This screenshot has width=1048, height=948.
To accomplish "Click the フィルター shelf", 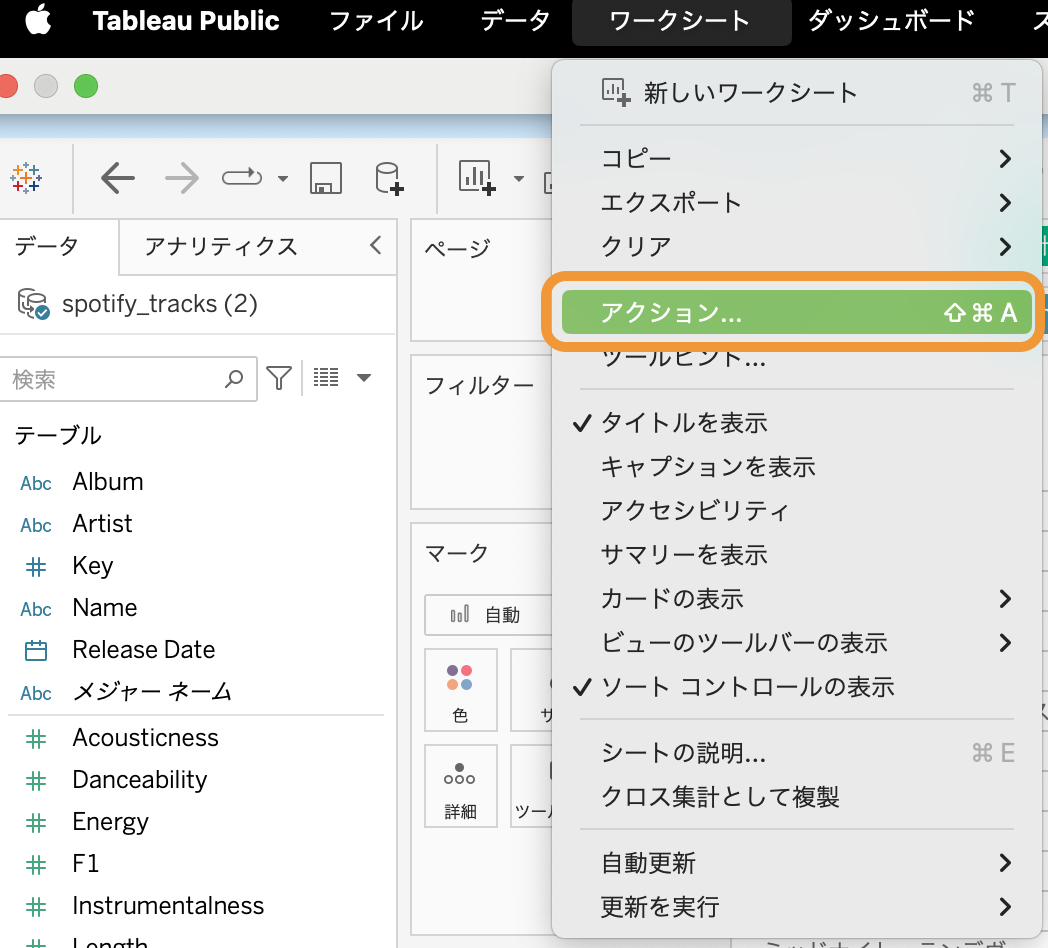I will click(481, 432).
